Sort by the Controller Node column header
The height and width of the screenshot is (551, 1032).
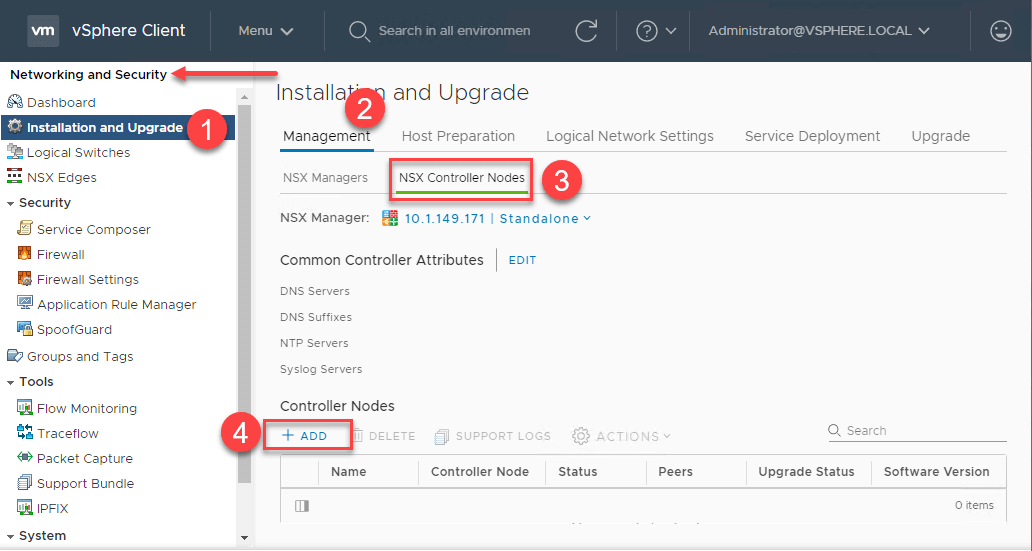[480, 471]
